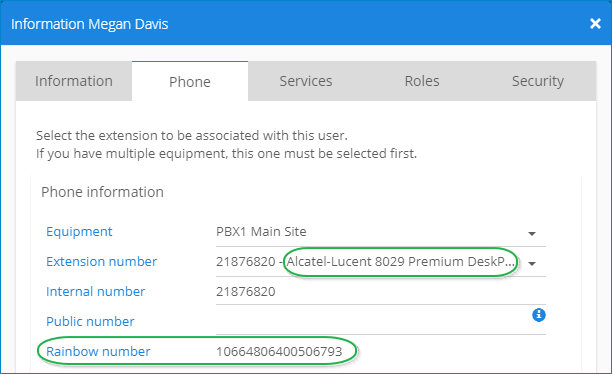Expand the Extension number dropdown arrow
612x374 pixels.
[532, 264]
